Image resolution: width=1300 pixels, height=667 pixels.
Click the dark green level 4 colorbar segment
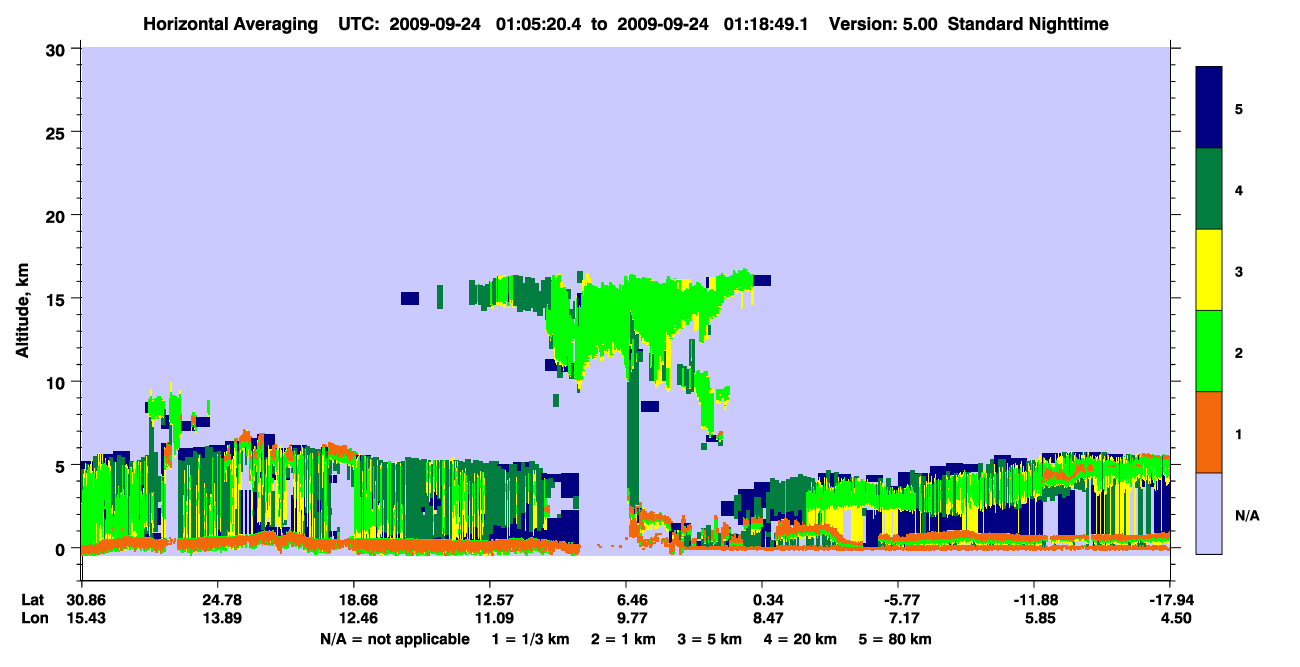(x=1209, y=189)
